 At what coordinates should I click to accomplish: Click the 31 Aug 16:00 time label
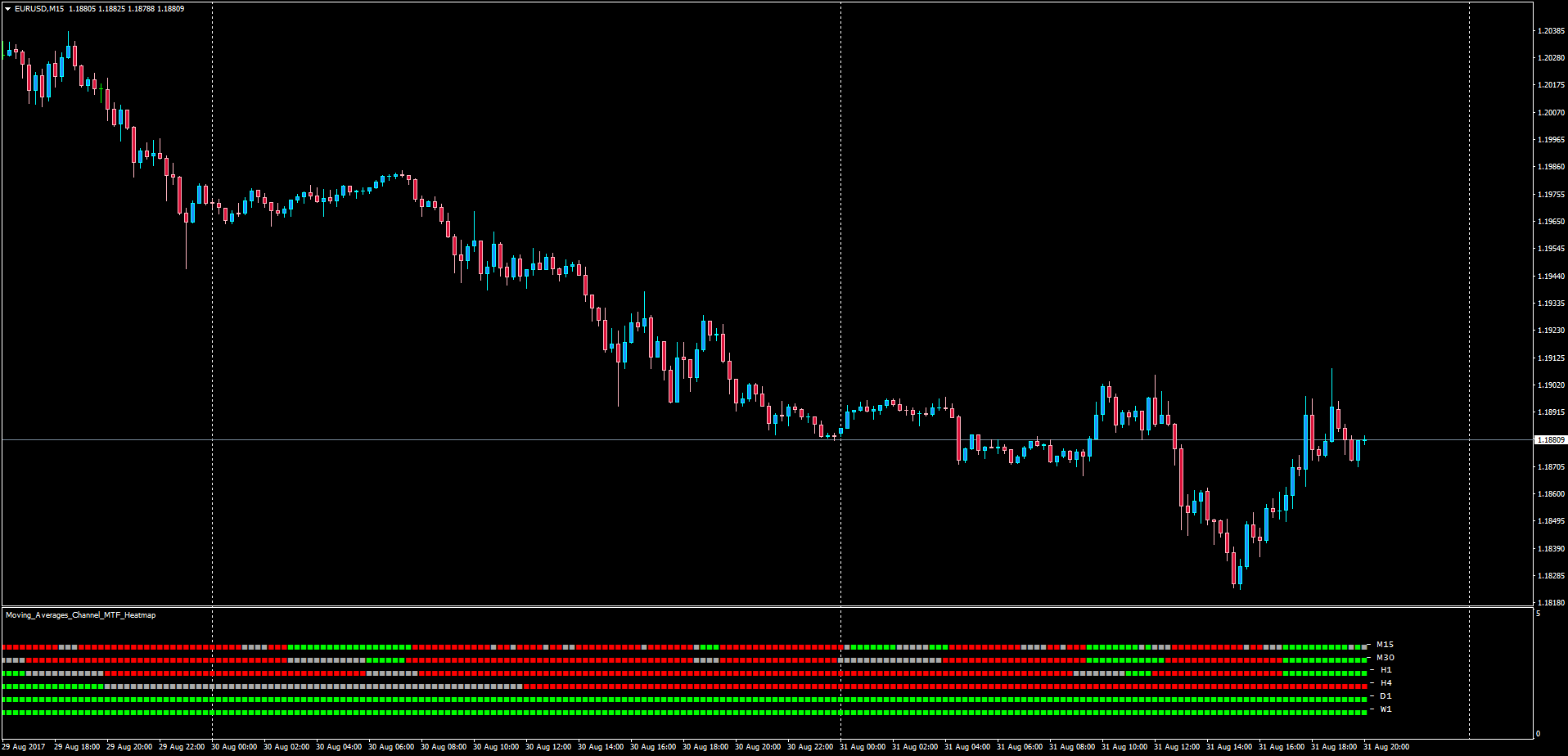pyautogui.click(x=1282, y=747)
